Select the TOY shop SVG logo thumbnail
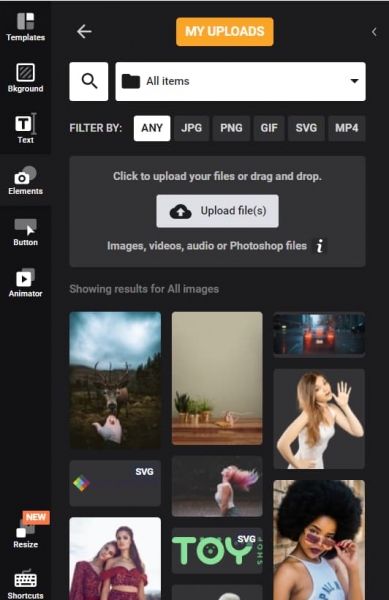 tap(217, 550)
